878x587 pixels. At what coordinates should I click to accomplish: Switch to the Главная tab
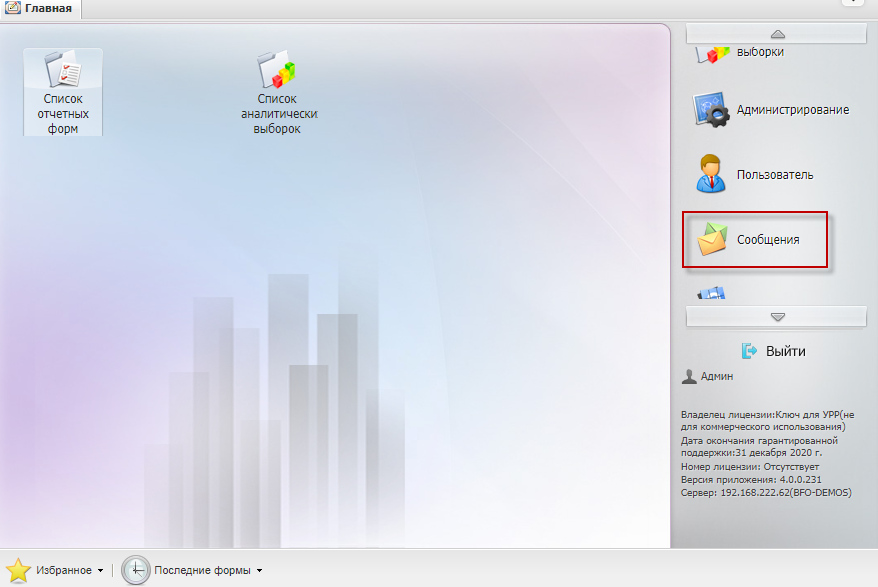[40, 8]
